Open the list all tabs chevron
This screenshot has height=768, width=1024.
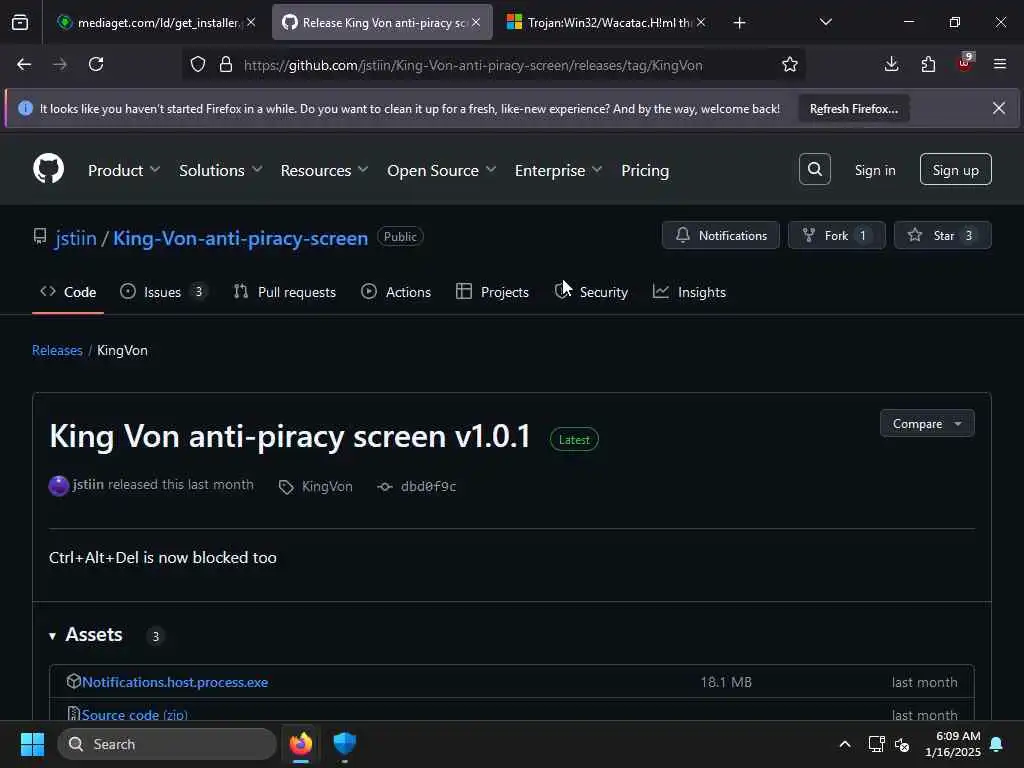(x=825, y=23)
